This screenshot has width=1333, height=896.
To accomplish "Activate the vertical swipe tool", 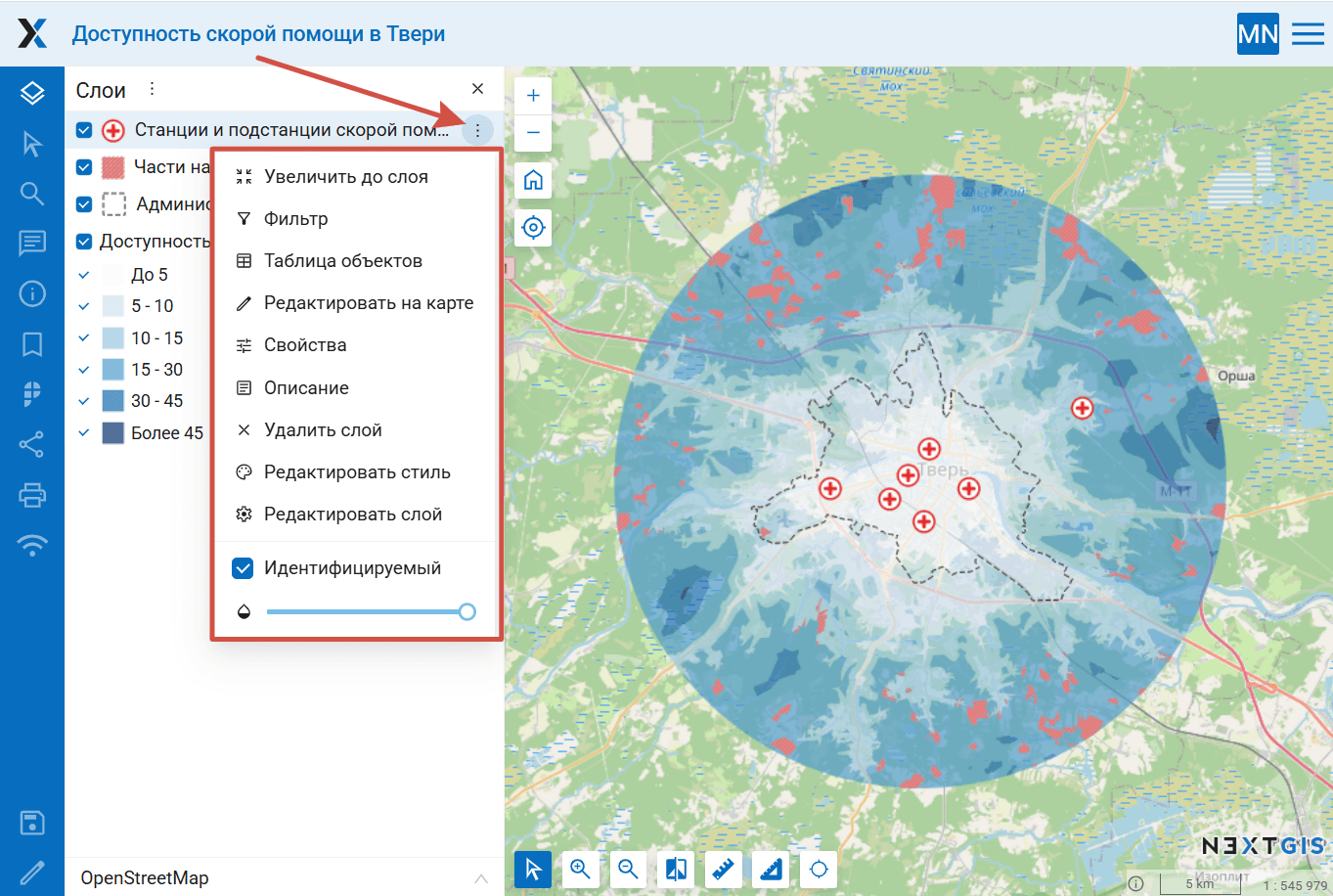I will point(676,869).
